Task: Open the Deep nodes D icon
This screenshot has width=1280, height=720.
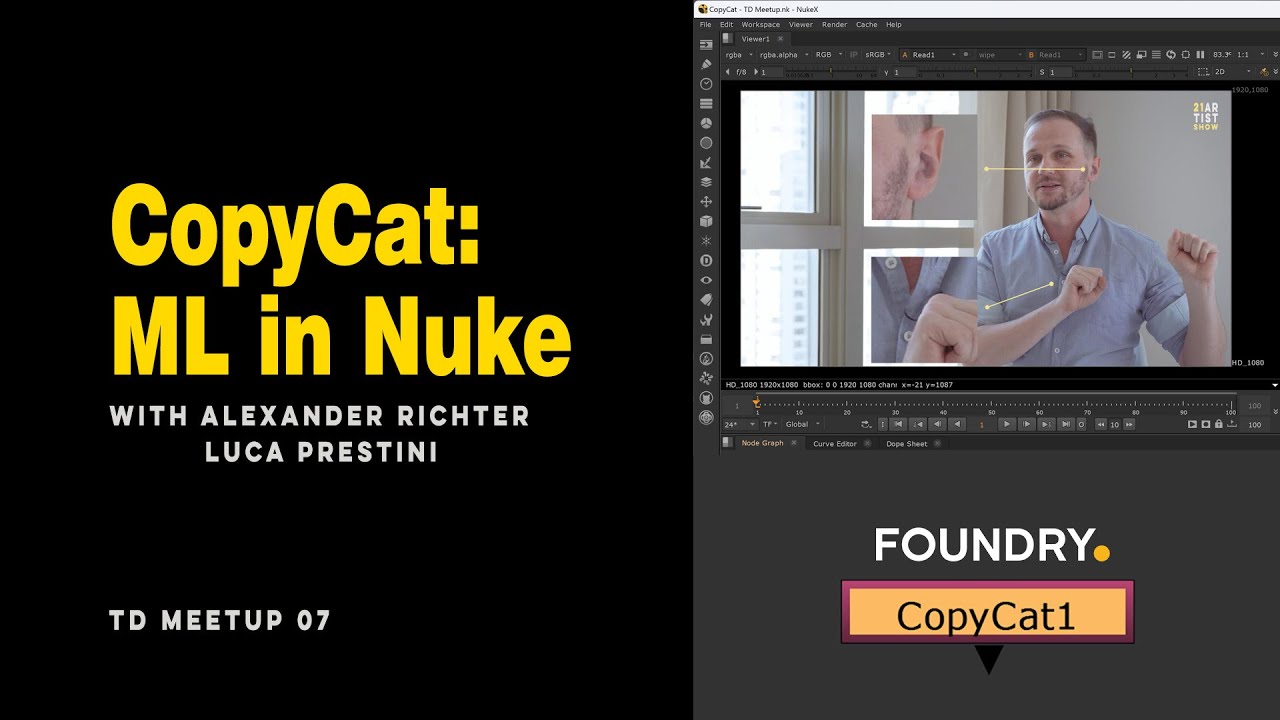Action: (706, 260)
